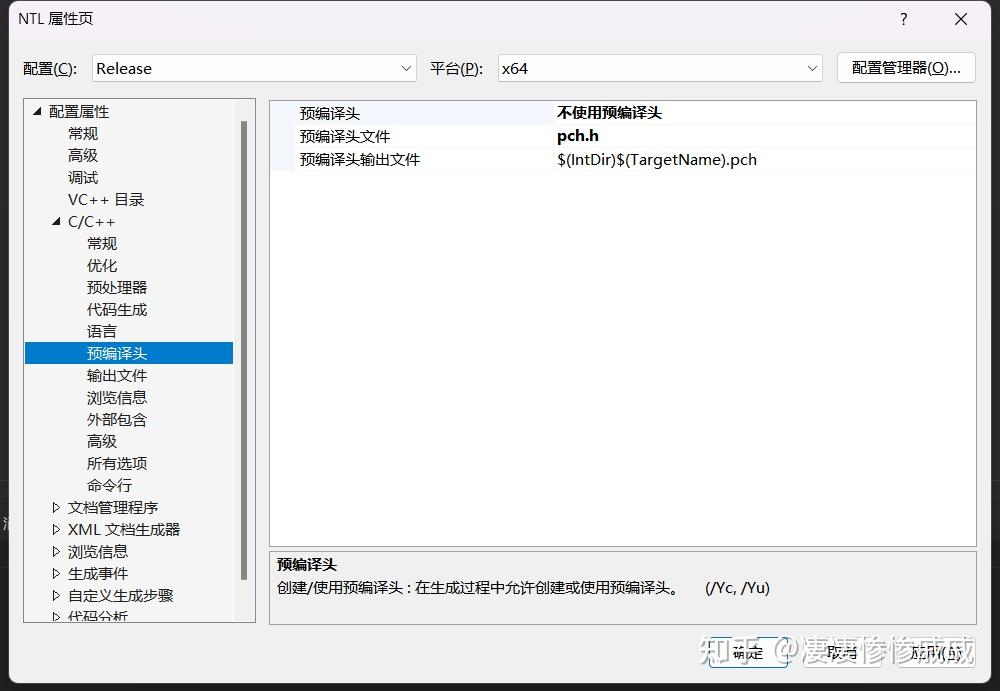1000x691 pixels.
Task: Click the 确定 button to confirm
Action: pyautogui.click(x=747, y=651)
